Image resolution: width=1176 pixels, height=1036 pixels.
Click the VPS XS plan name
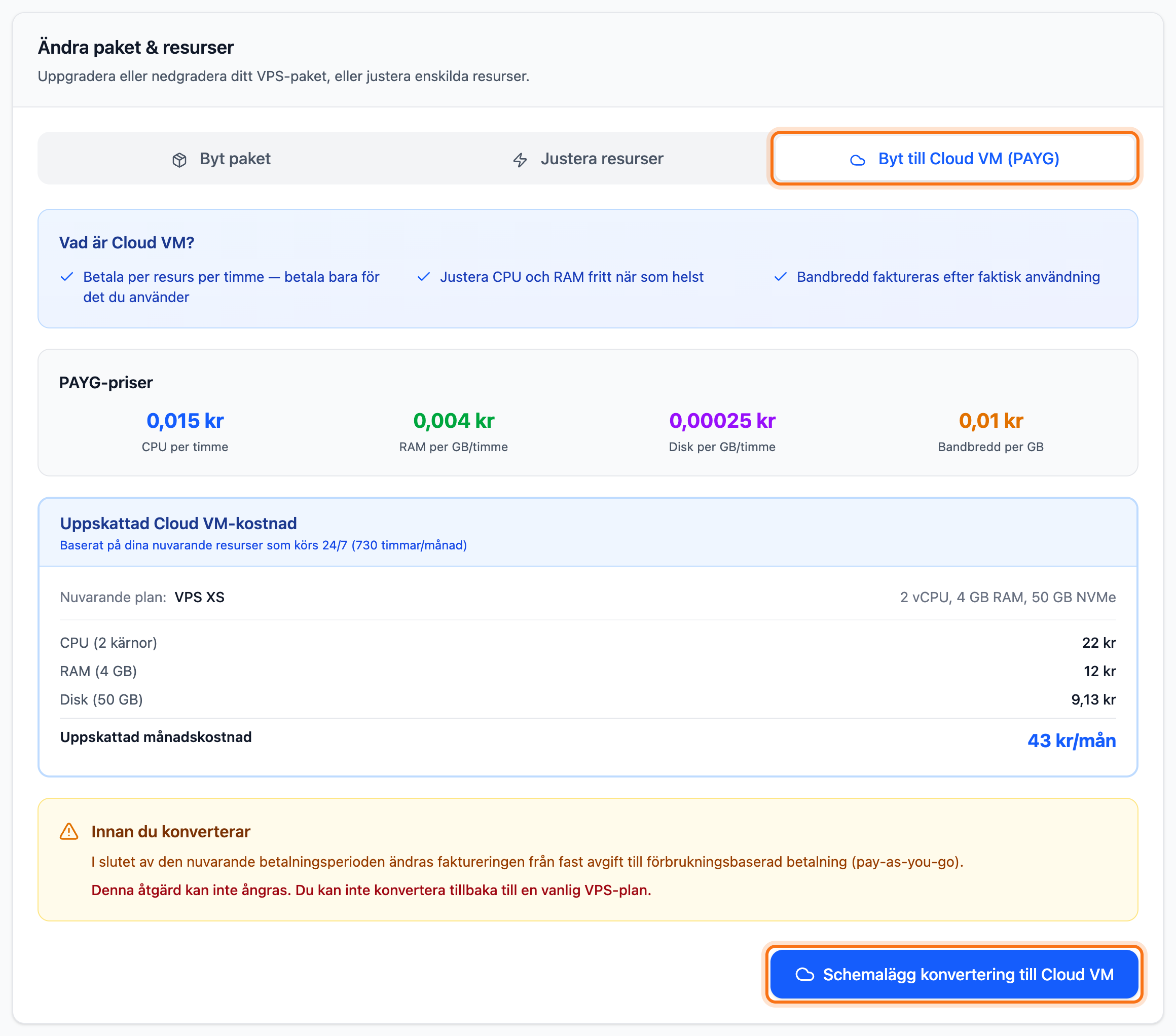pos(200,597)
